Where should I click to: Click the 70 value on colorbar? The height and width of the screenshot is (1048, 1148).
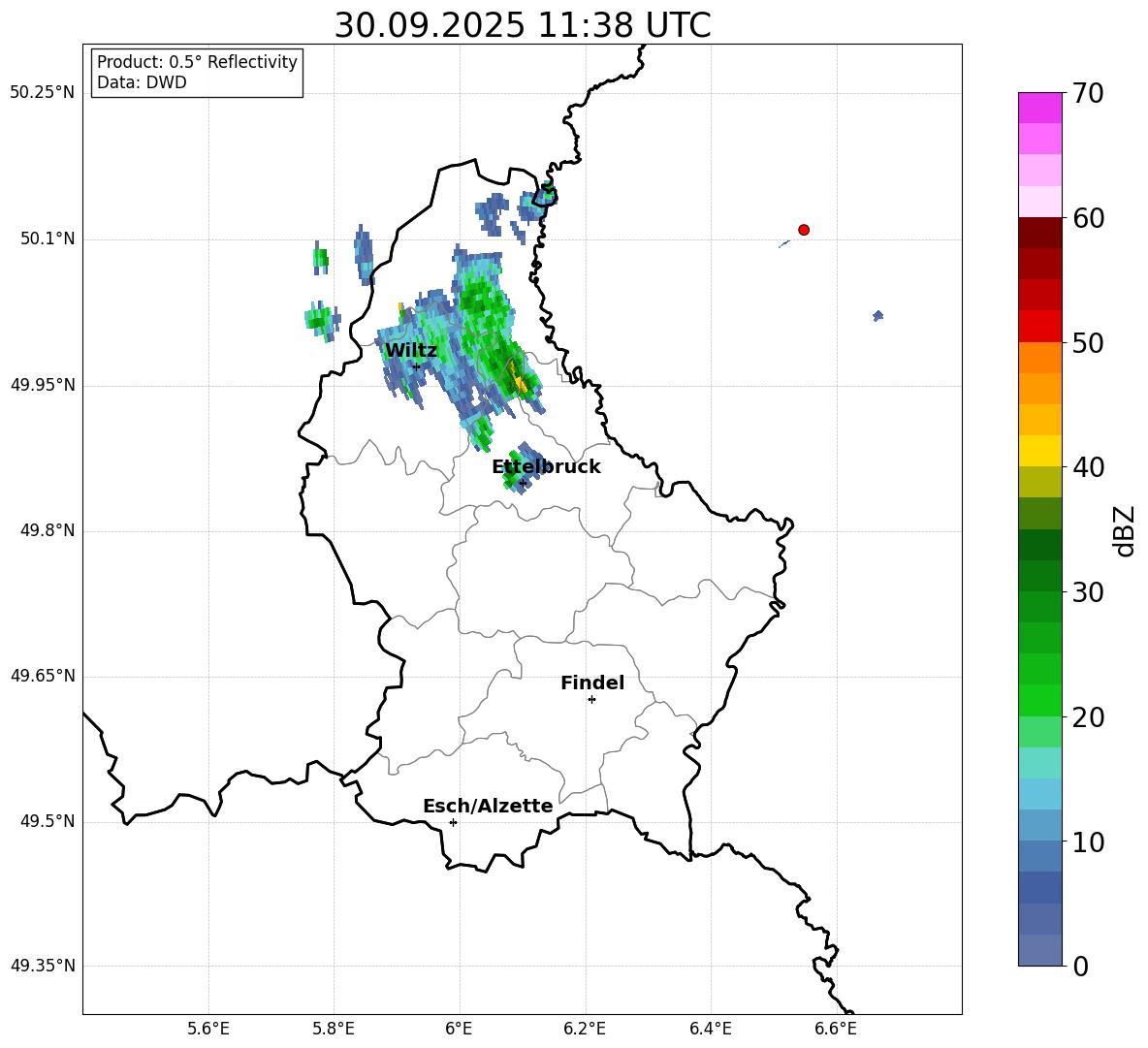pyautogui.click(x=1089, y=94)
